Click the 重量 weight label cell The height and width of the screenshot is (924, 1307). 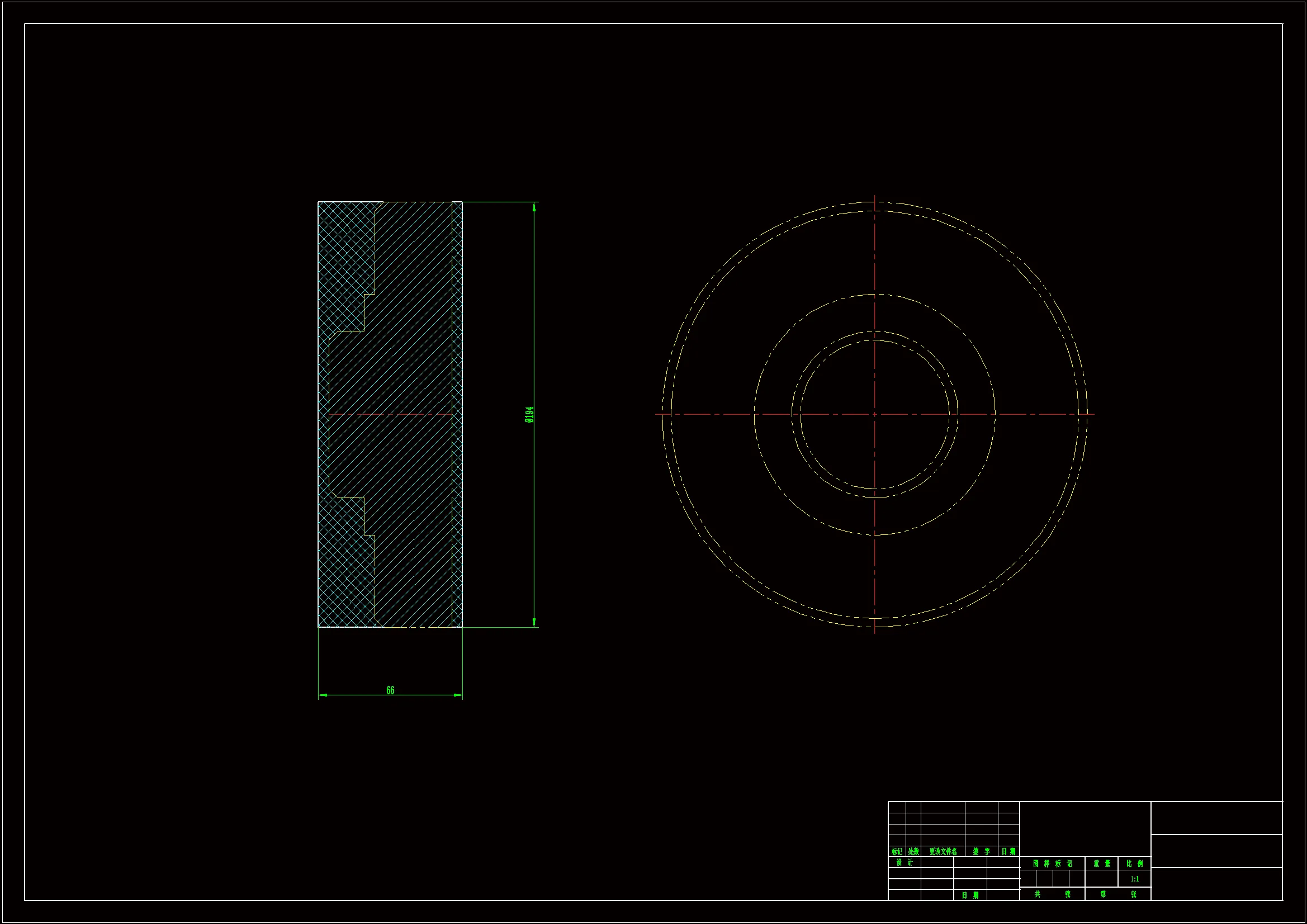(x=1101, y=864)
